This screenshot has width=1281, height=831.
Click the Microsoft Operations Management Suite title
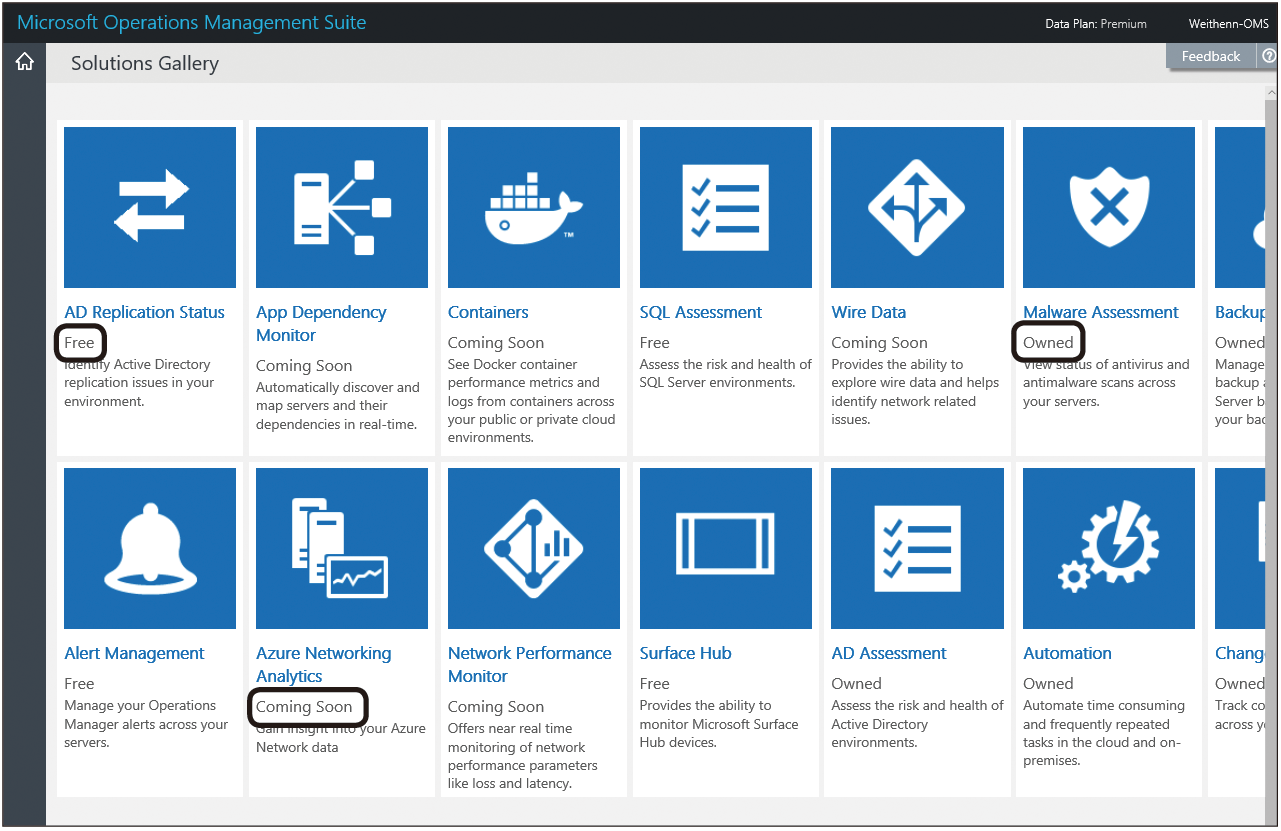pos(192,22)
